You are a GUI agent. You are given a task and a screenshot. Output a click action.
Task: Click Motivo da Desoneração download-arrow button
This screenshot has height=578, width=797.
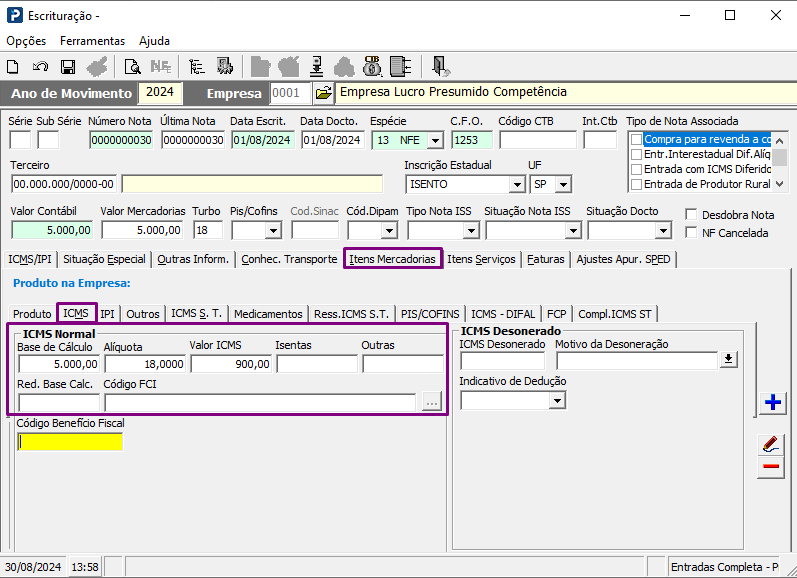pos(728,360)
